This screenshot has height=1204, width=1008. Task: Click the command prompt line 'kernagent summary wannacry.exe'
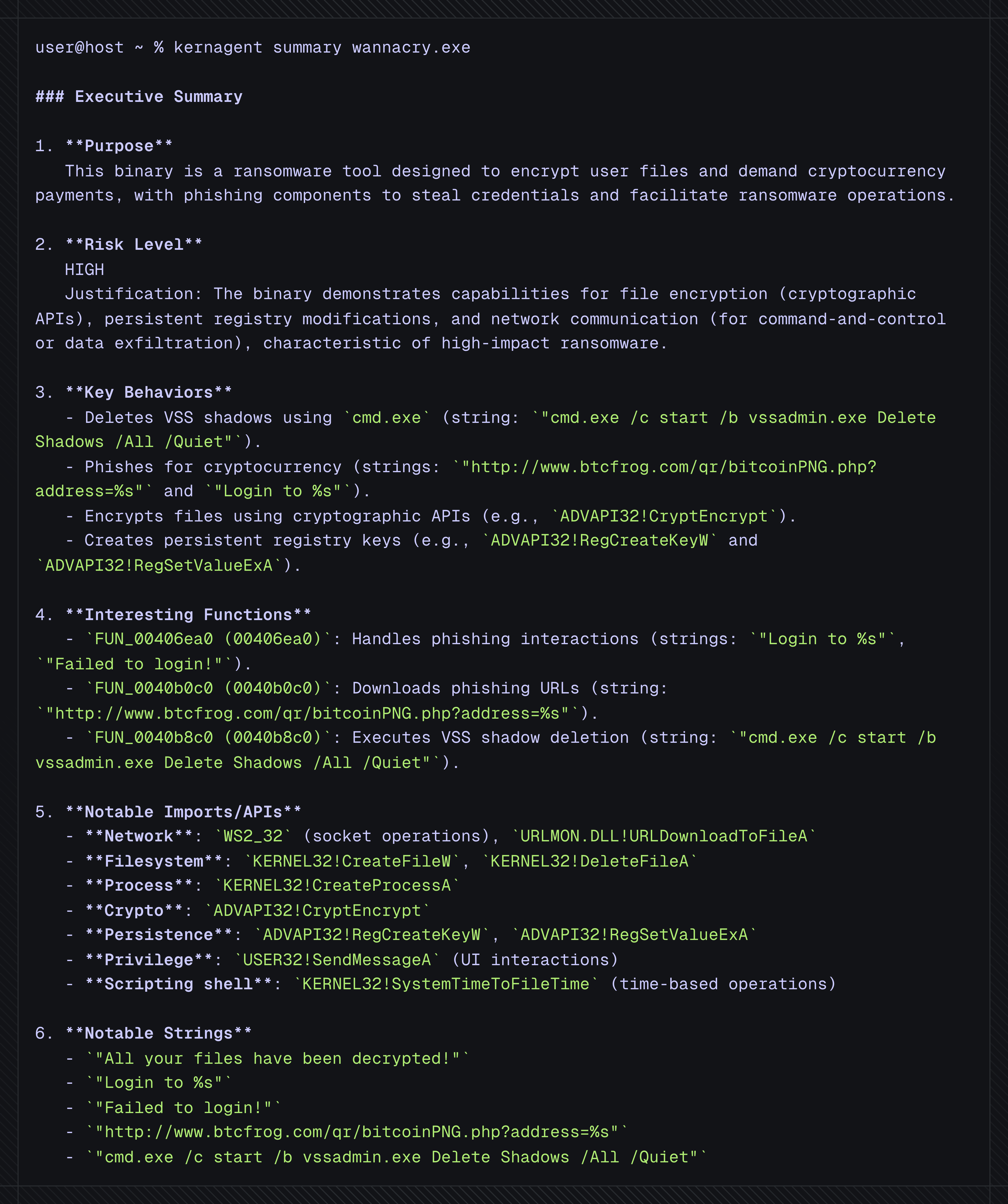[x=322, y=48]
